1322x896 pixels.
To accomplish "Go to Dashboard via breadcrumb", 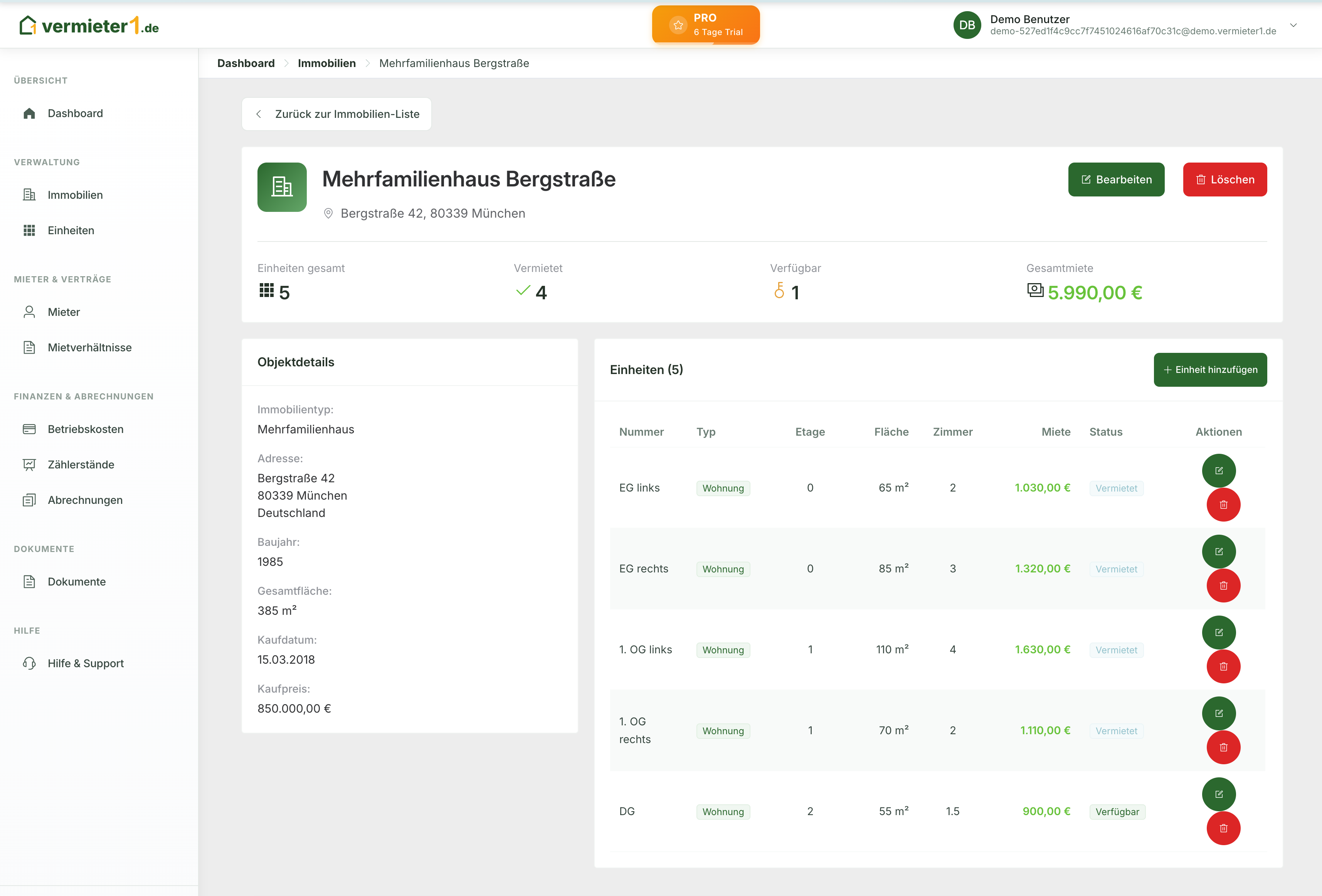I will coord(246,63).
